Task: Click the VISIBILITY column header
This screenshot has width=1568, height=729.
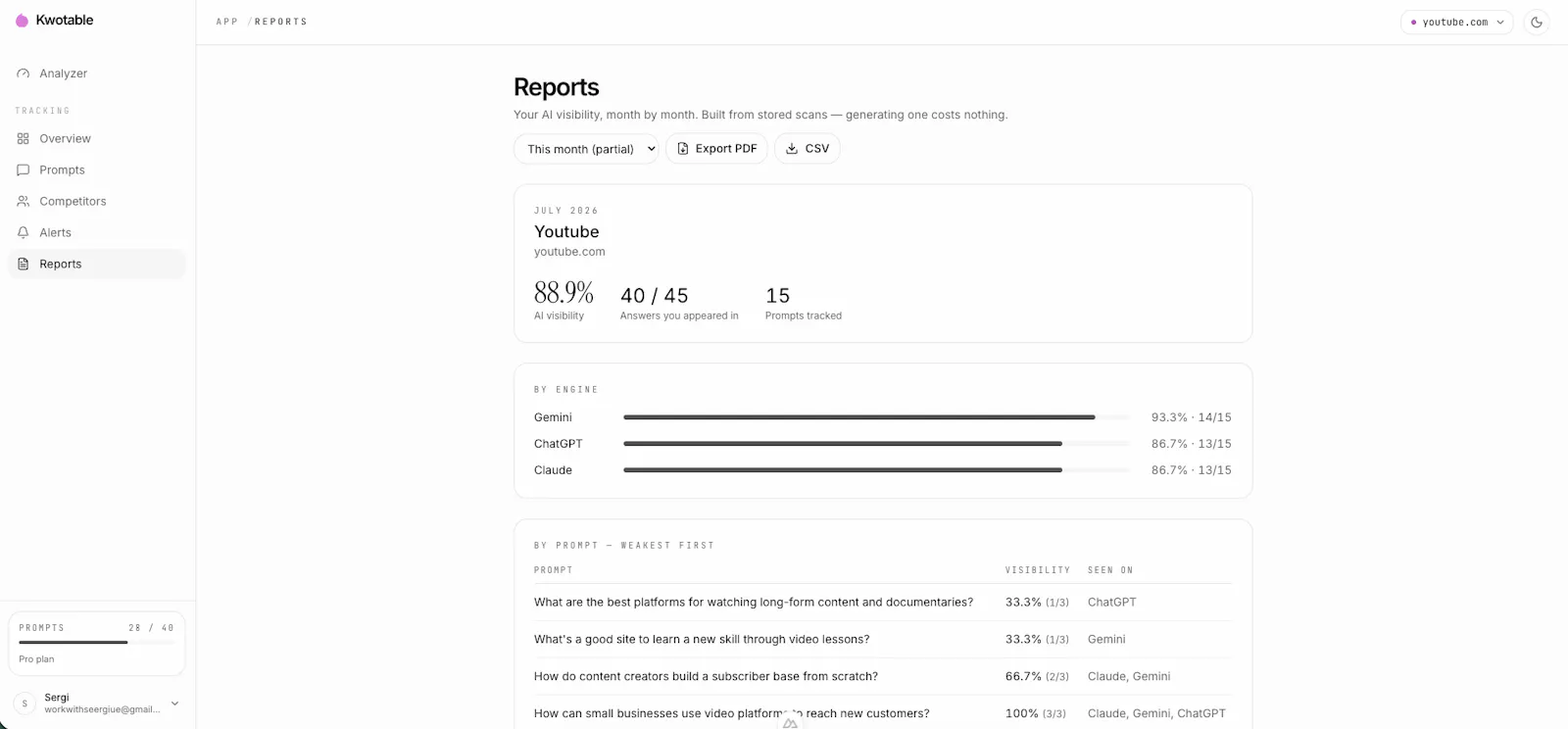Action: tap(1038, 570)
